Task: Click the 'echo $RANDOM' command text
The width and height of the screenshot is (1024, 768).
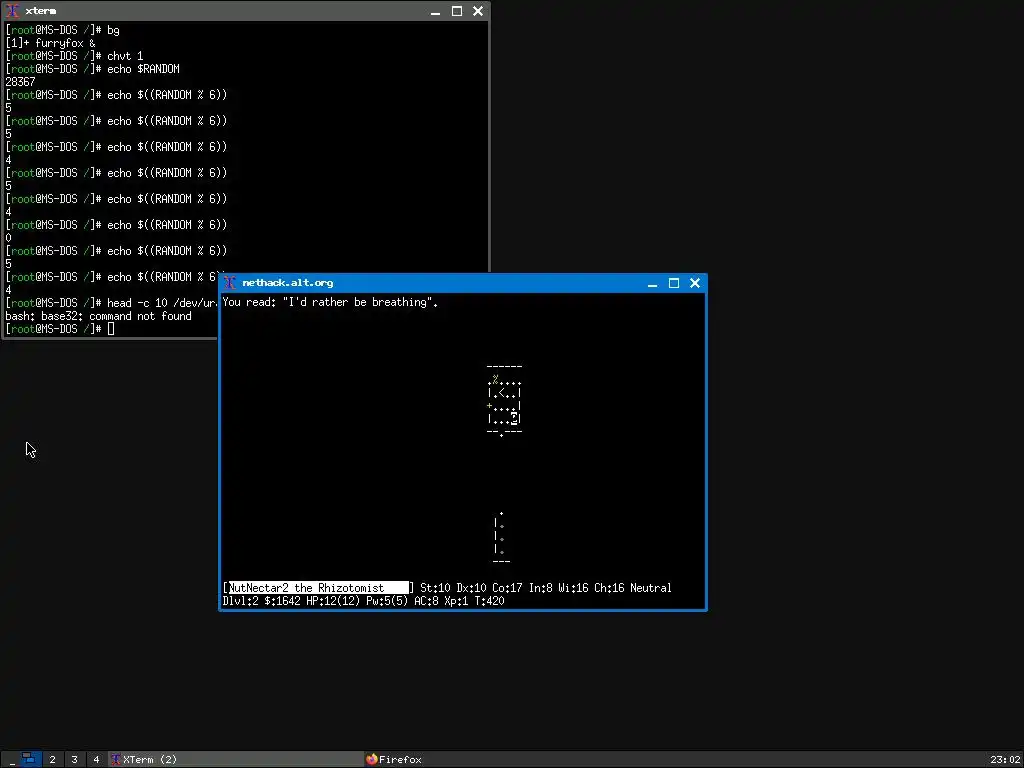Action: [143, 69]
